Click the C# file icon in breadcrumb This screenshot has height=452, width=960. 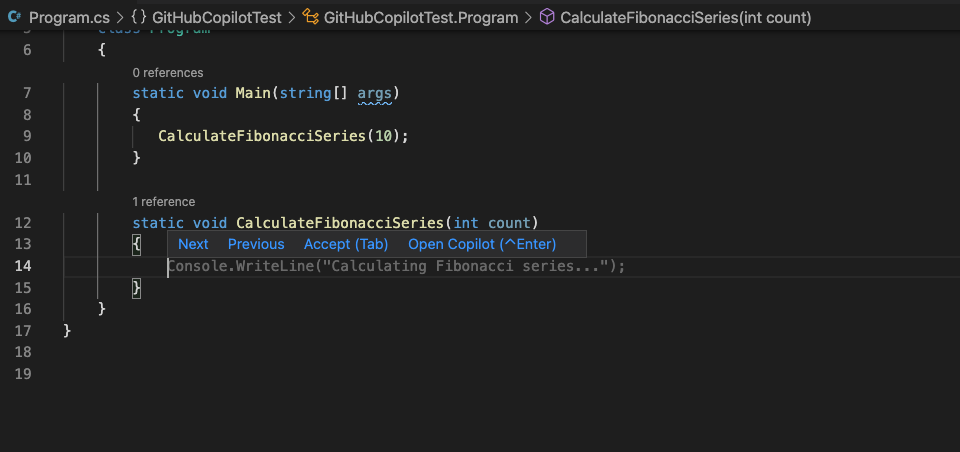(x=15, y=18)
